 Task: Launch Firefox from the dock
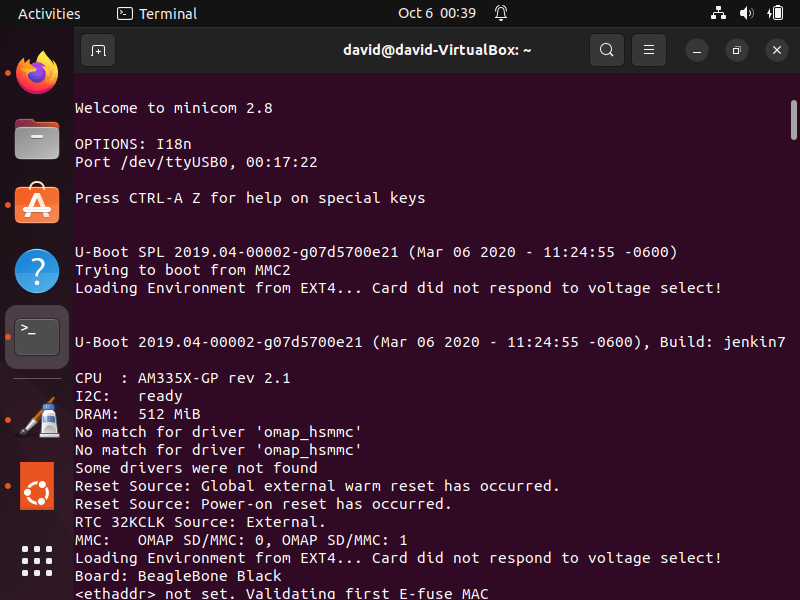37,73
